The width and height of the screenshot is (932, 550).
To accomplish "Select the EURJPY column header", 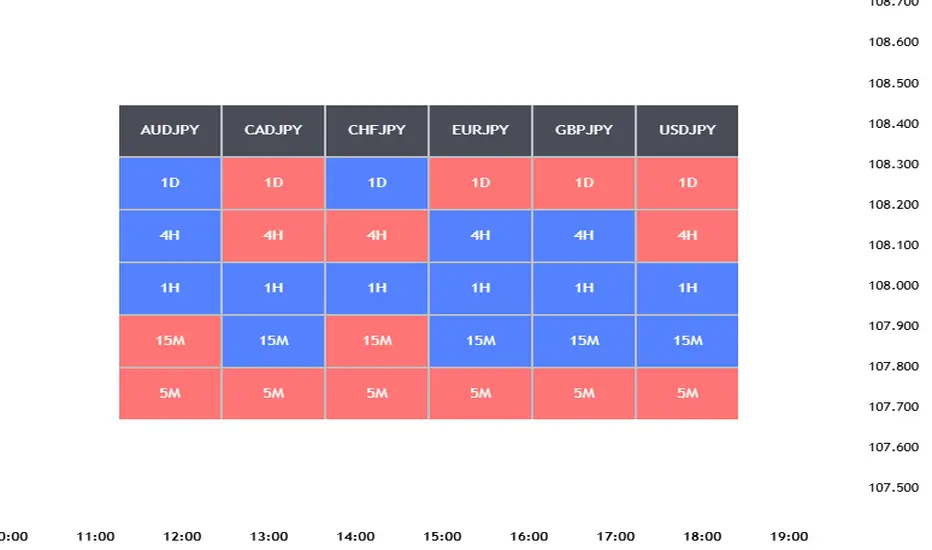I will (480, 130).
